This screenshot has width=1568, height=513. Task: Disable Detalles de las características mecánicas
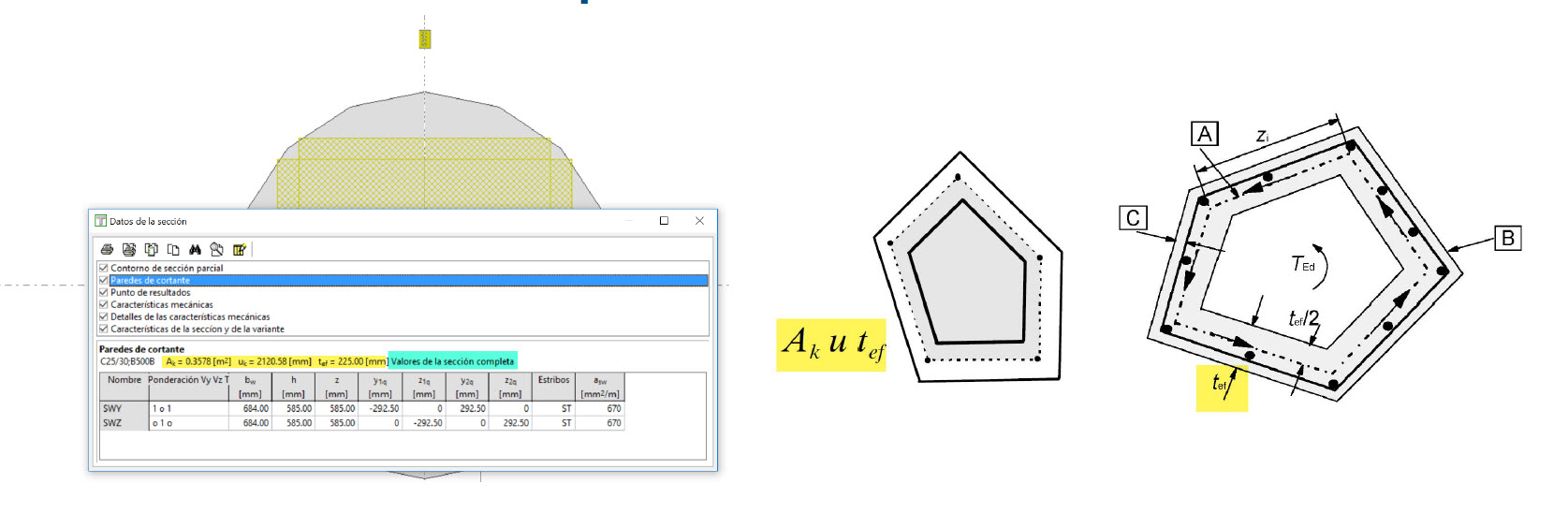coord(104,316)
